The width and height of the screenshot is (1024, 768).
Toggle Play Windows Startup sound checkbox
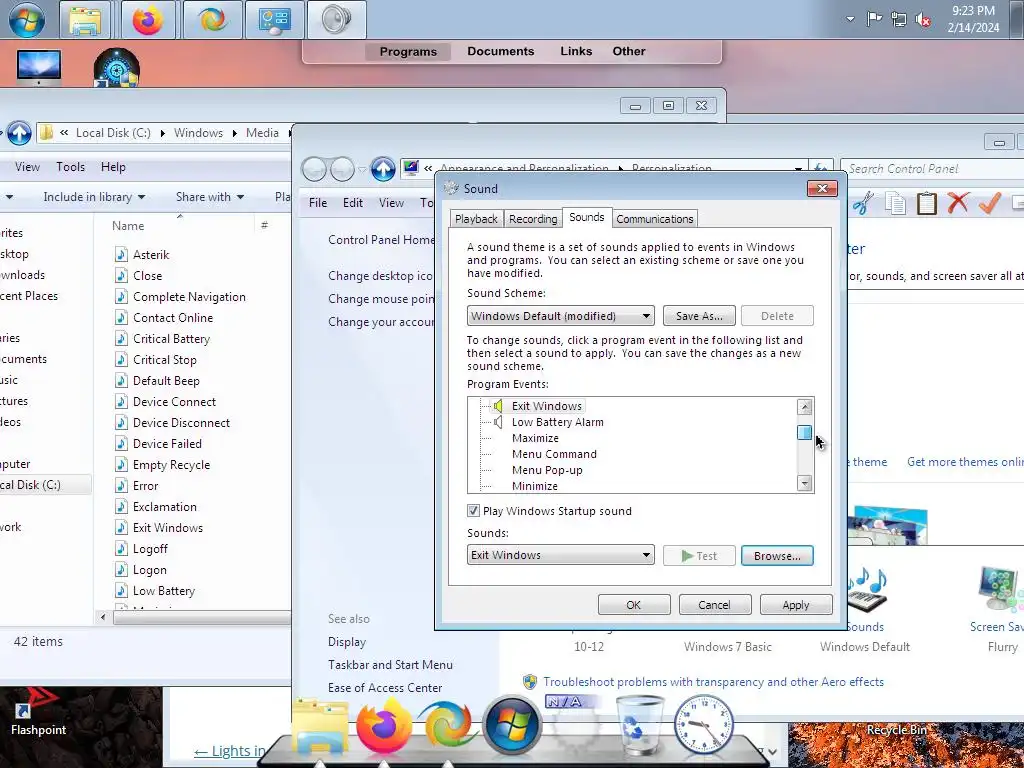pos(473,511)
